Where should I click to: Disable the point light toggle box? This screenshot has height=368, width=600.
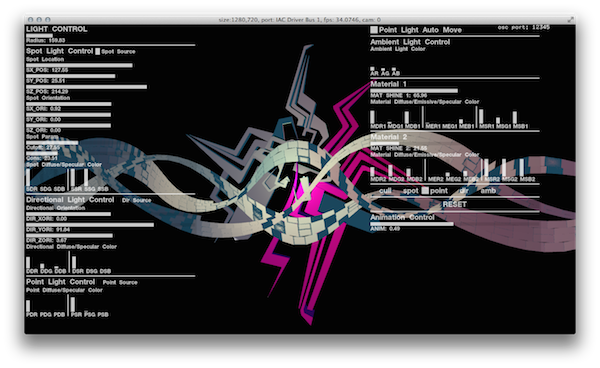pos(425,191)
